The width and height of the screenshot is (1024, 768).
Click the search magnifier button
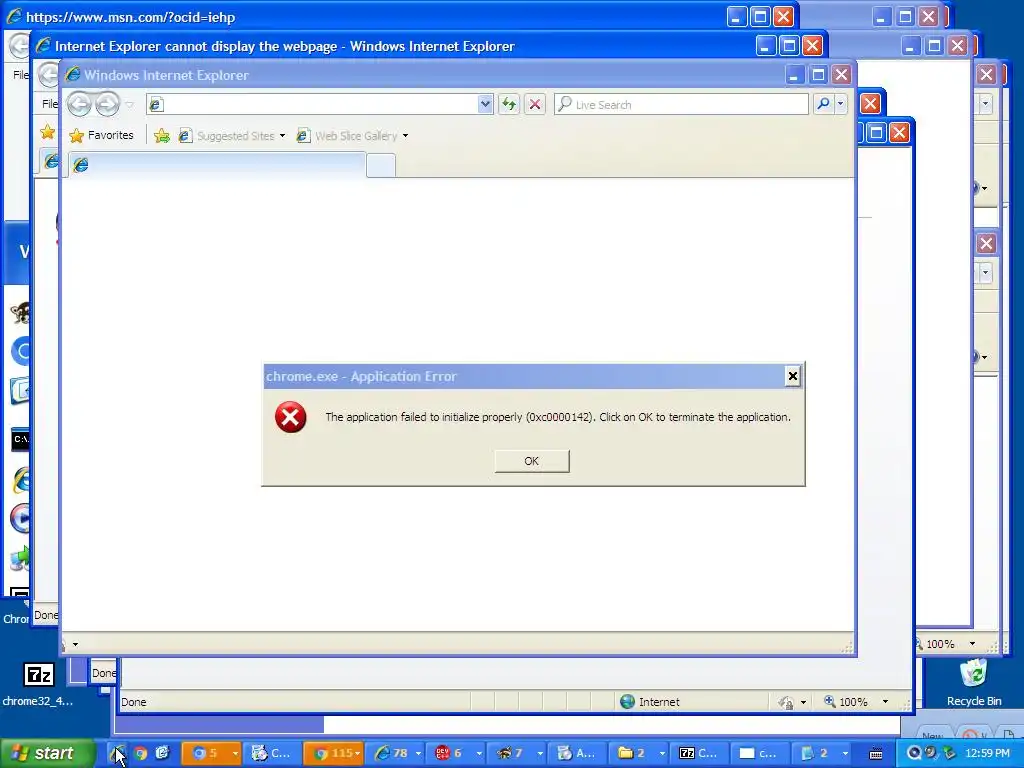[x=824, y=104]
